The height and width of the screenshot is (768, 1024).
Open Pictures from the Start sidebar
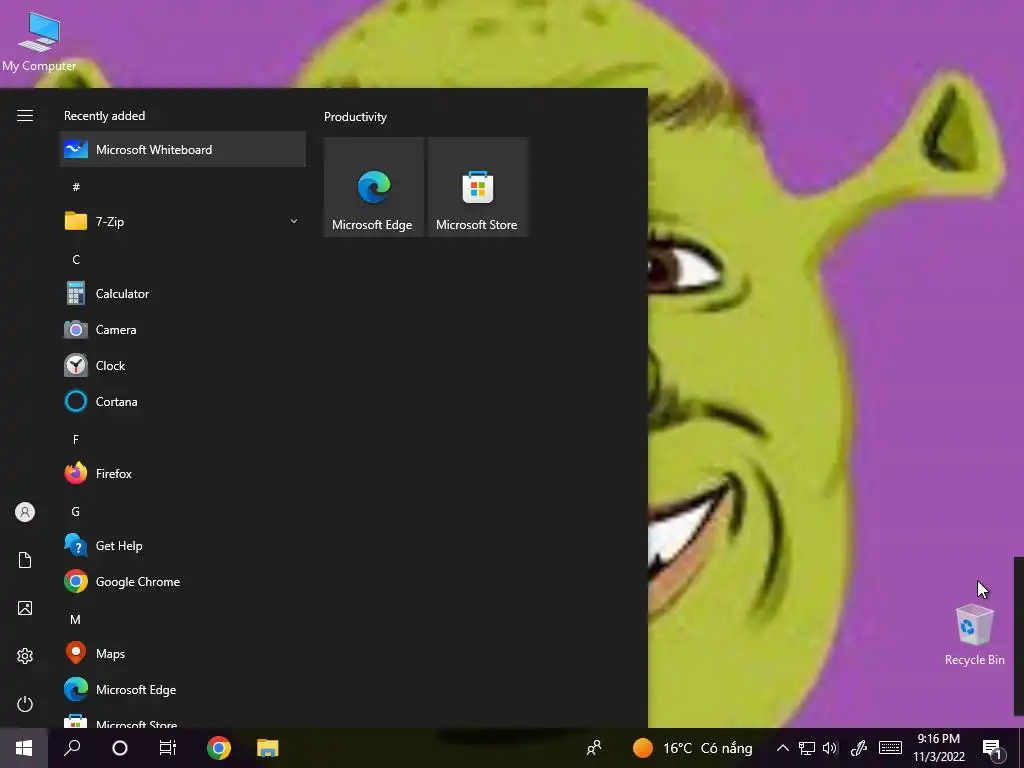click(x=25, y=608)
